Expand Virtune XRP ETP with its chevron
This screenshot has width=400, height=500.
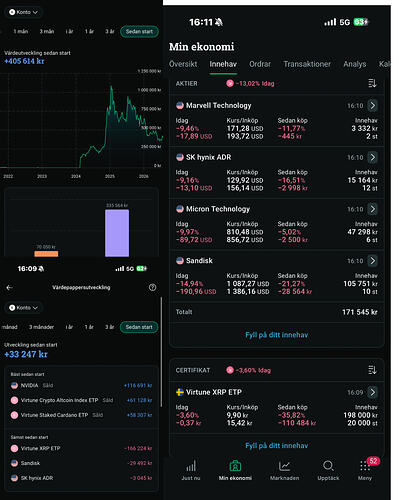coord(373,392)
